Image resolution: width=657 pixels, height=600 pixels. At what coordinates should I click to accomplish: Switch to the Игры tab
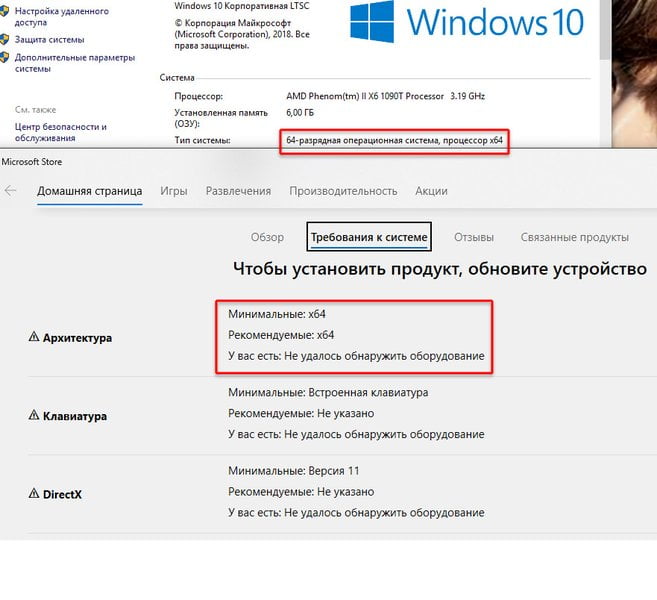(x=173, y=191)
